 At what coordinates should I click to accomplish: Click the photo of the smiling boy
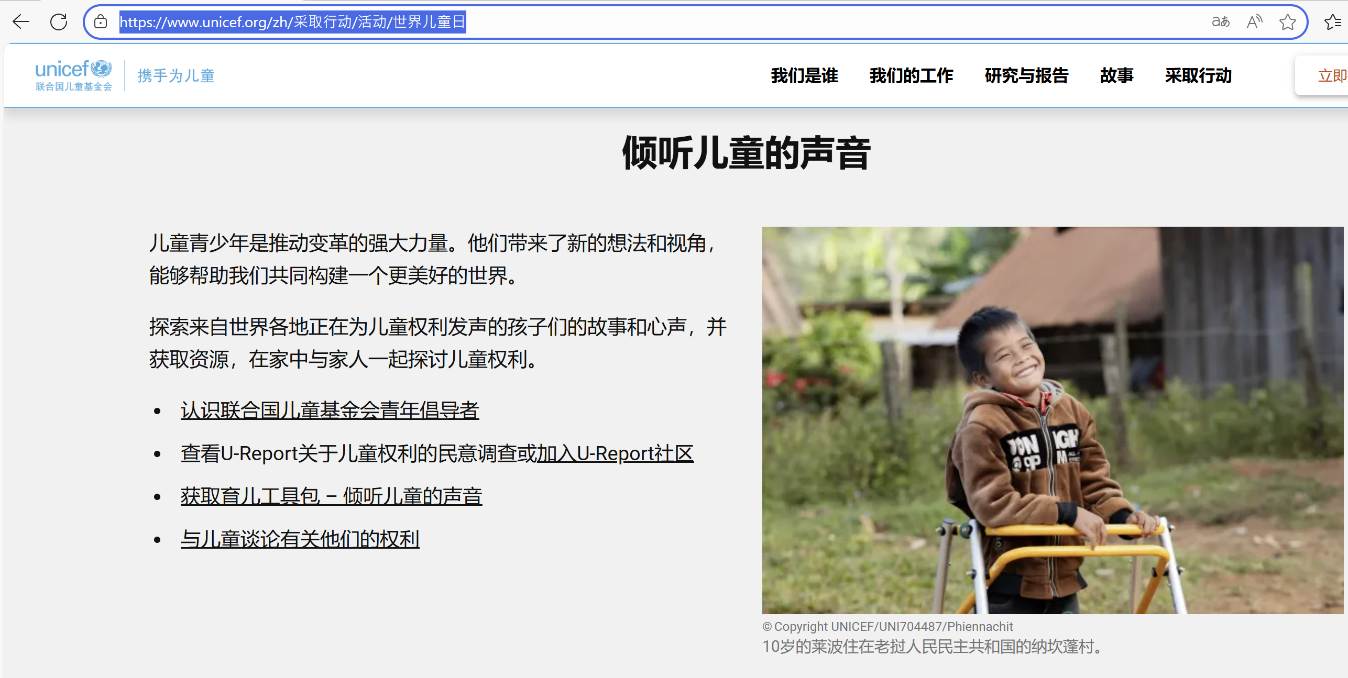click(x=1052, y=420)
